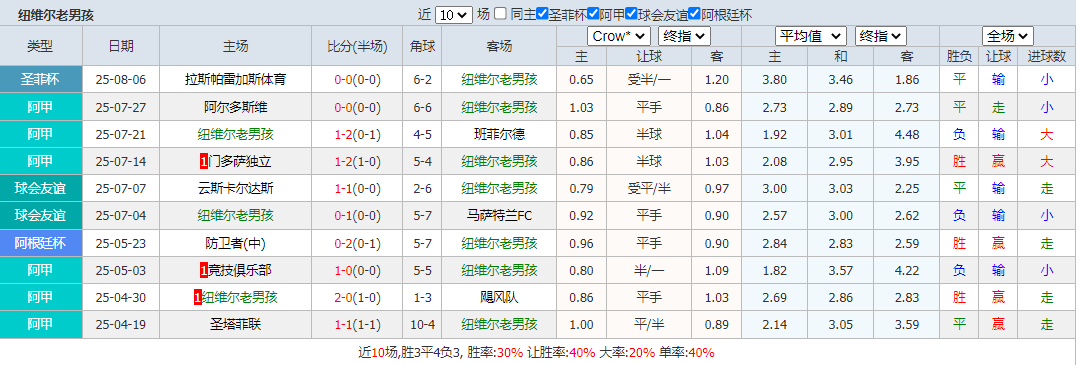Click the 日期 column header
Screen dimensions: 1079x365
(x=121, y=47)
